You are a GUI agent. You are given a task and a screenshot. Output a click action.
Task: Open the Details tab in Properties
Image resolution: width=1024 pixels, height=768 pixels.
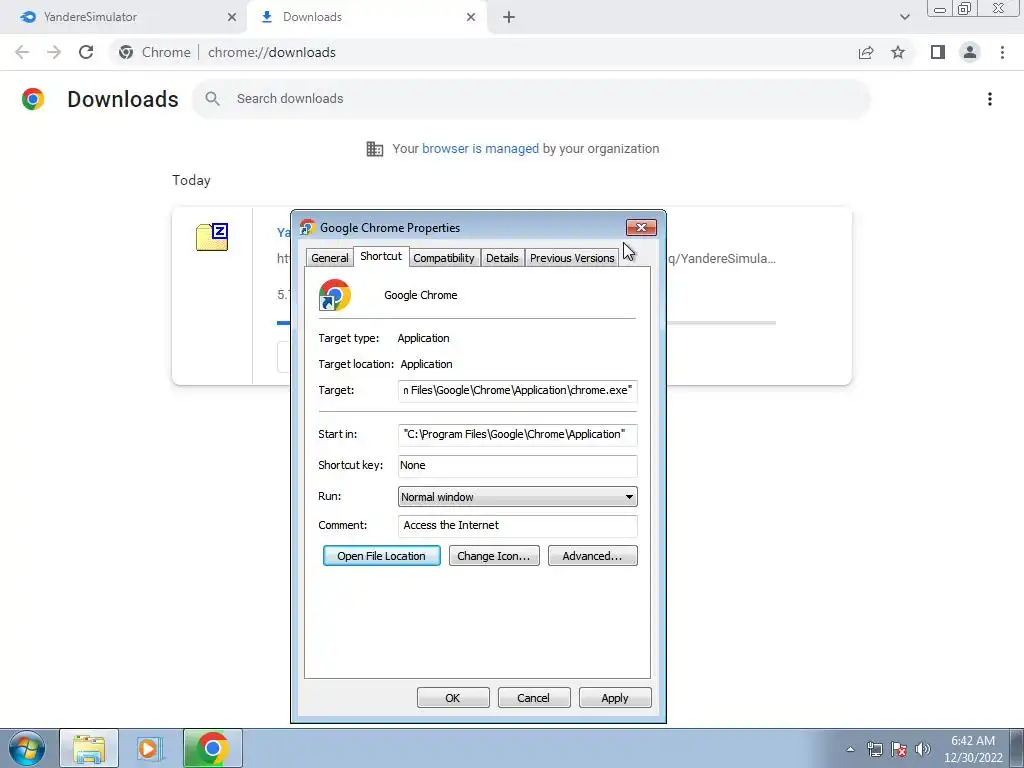[502, 258]
